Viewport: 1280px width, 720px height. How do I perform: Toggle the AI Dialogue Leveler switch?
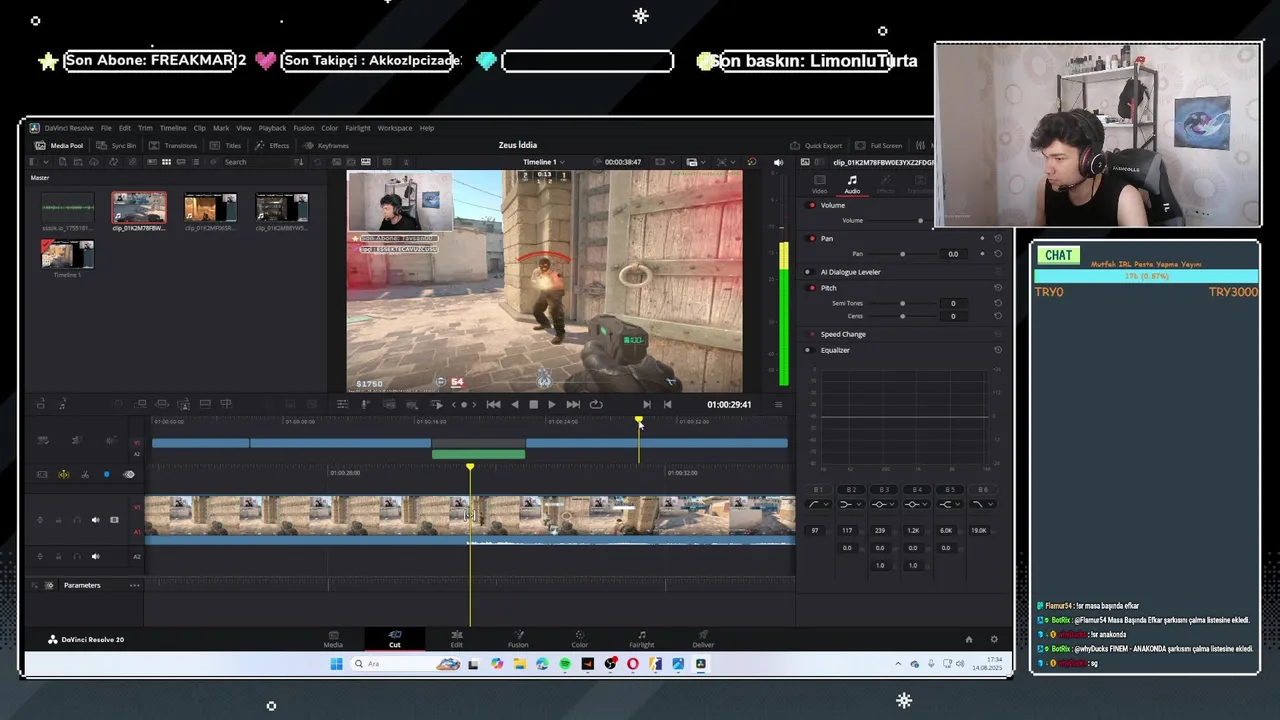[x=811, y=272]
